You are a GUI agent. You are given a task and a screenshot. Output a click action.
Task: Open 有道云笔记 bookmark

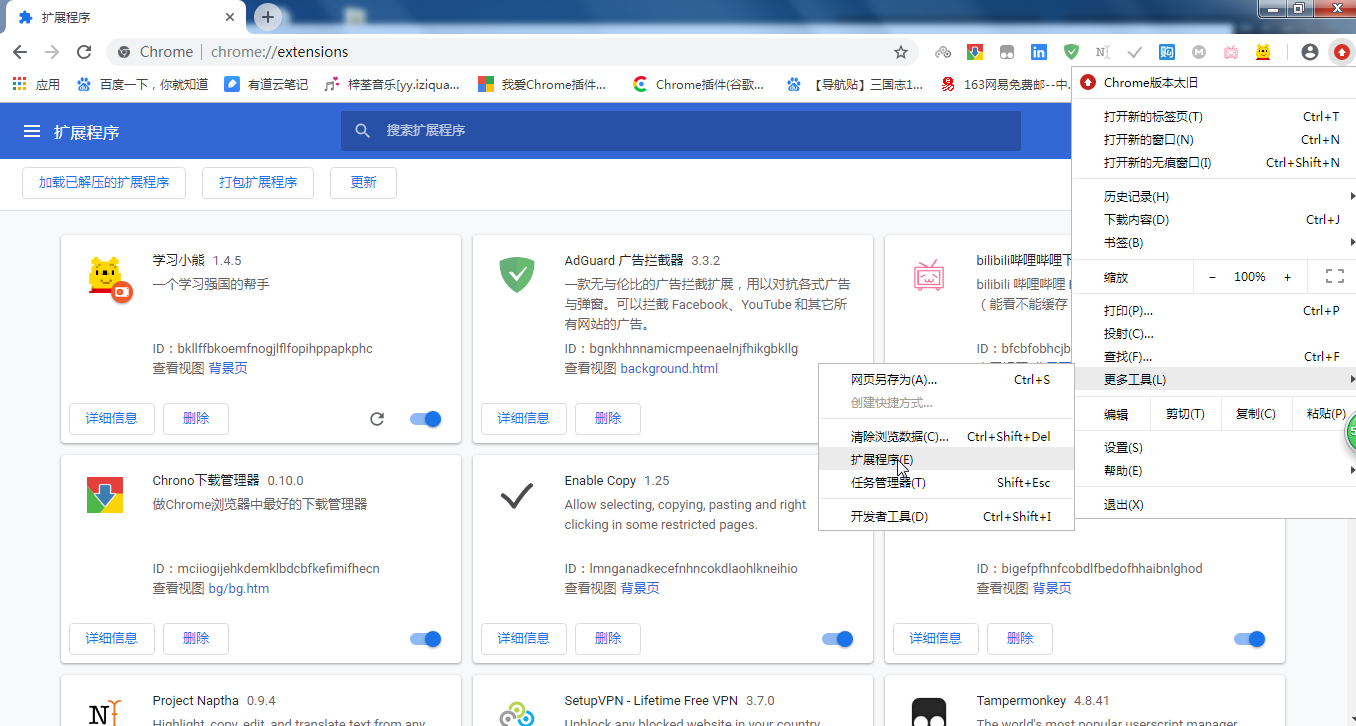[x=266, y=84]
